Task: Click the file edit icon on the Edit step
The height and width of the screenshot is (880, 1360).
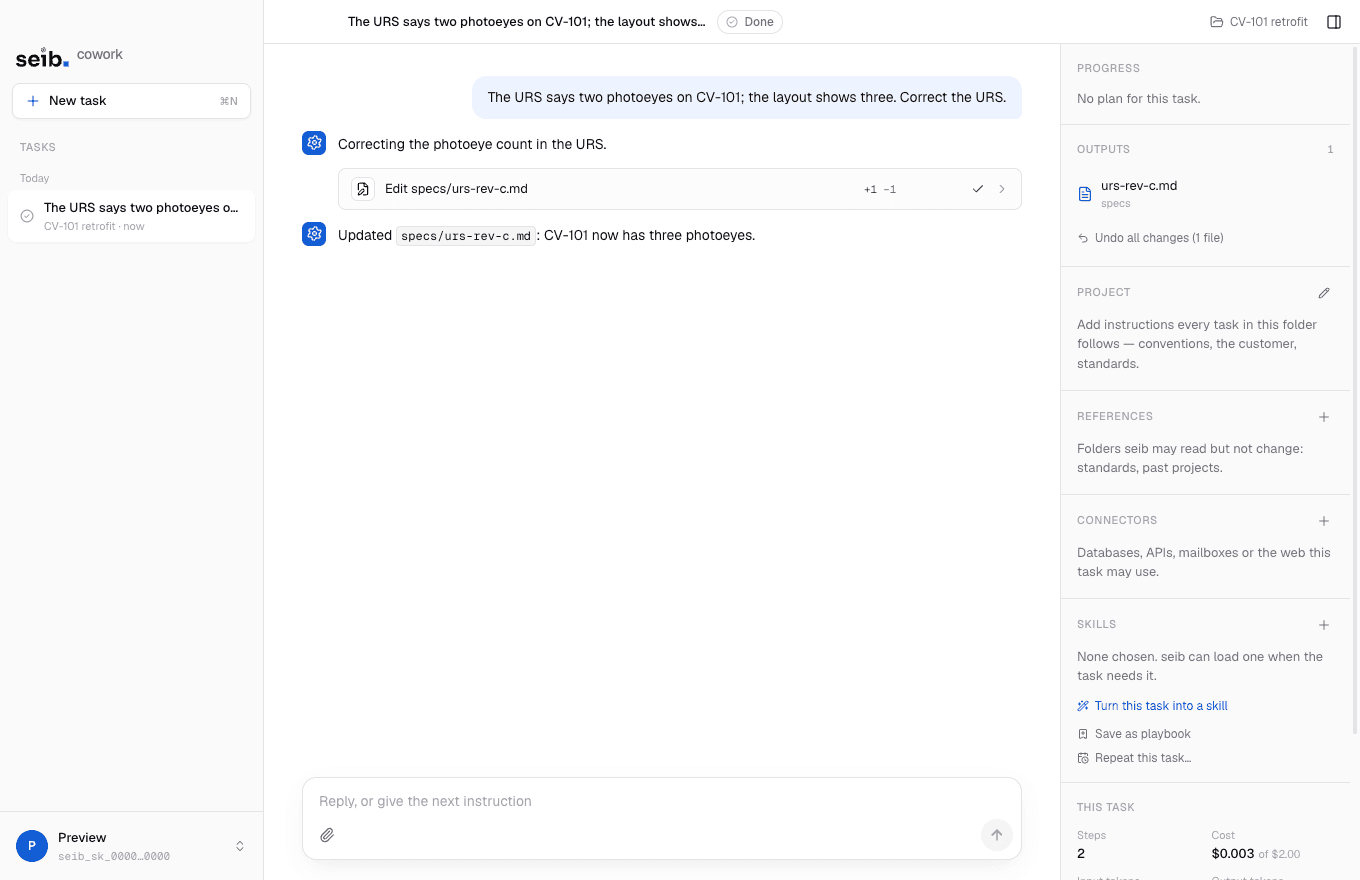Action: click(x=363, y=189)
